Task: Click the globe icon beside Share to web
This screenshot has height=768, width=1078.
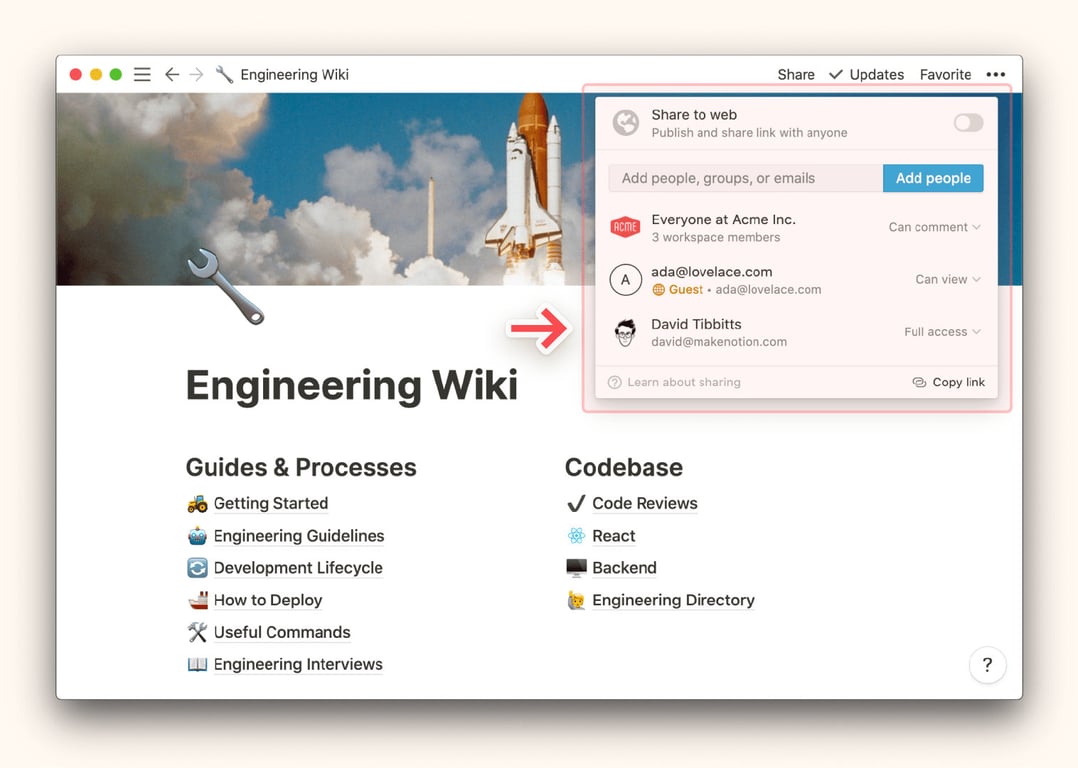Action: pyautogui.click(x=626, y=123)
